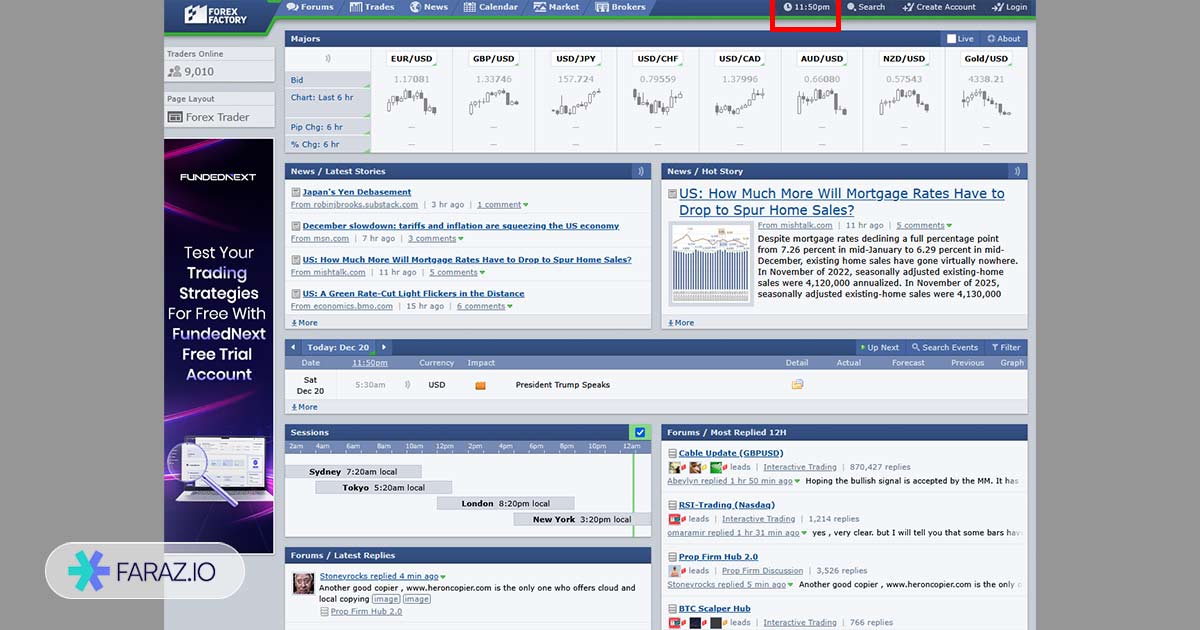
Task: Click the collapse icon on Latest Stories panel
Action: (x=641, y=172)
